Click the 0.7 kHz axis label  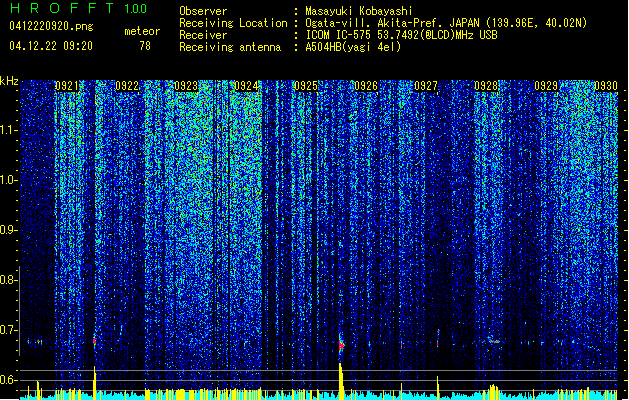(x=8, y=330)
